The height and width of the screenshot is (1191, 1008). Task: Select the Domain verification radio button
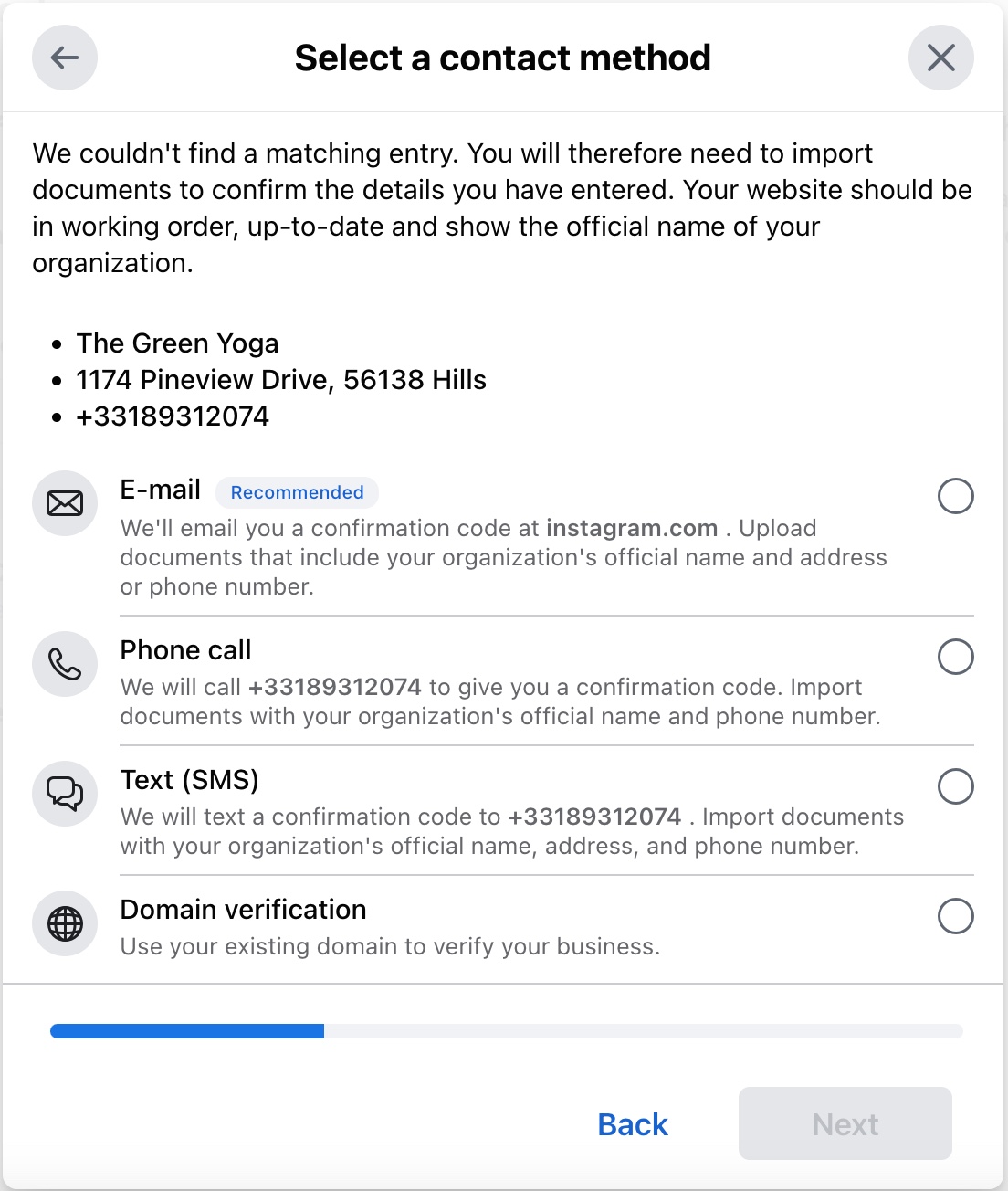[x=955, y=916]
